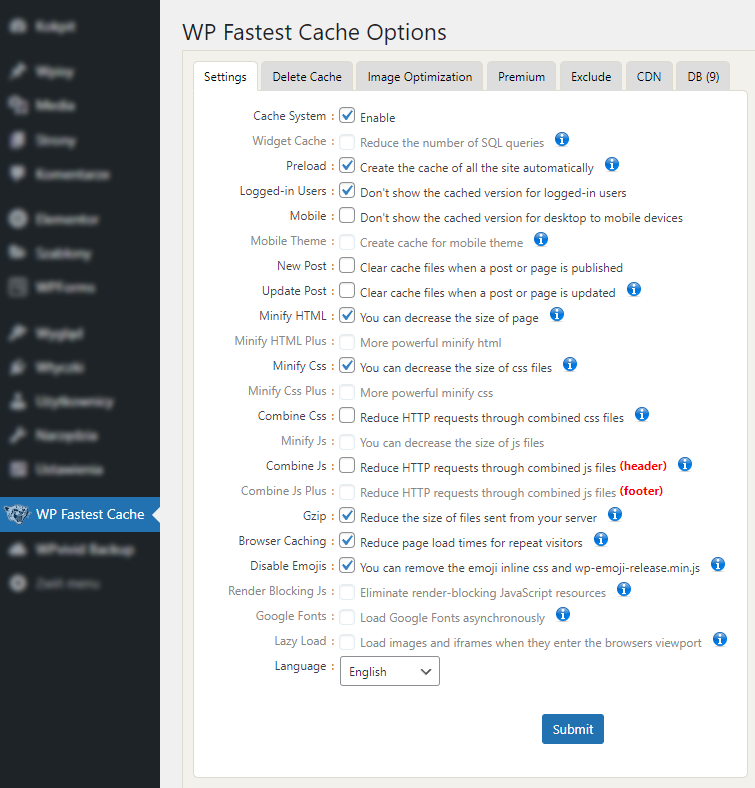Image resolution: width=755 pixels, height=788 pixels.
Task: Enable the Mobile checkbox
Action: [347, 216]
